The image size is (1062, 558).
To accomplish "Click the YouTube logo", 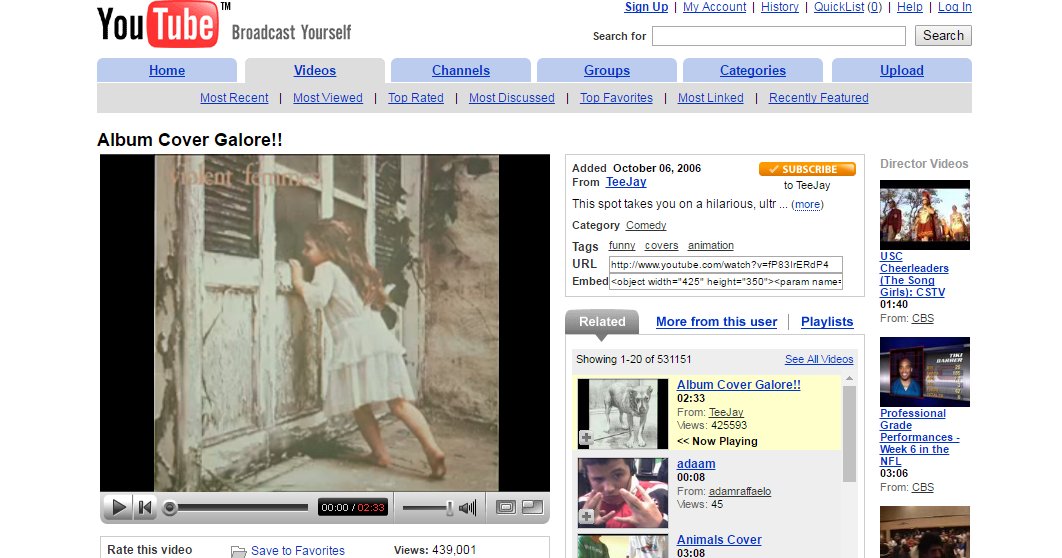I will 158,24.
